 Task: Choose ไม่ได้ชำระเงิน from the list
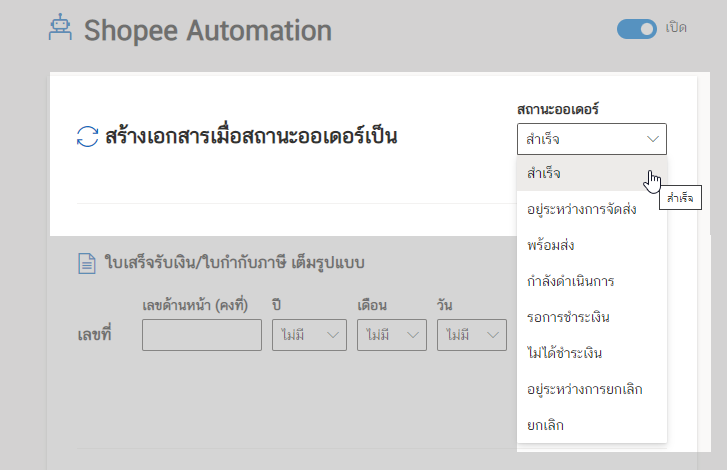pyautogui.click(x=592, y=353)
